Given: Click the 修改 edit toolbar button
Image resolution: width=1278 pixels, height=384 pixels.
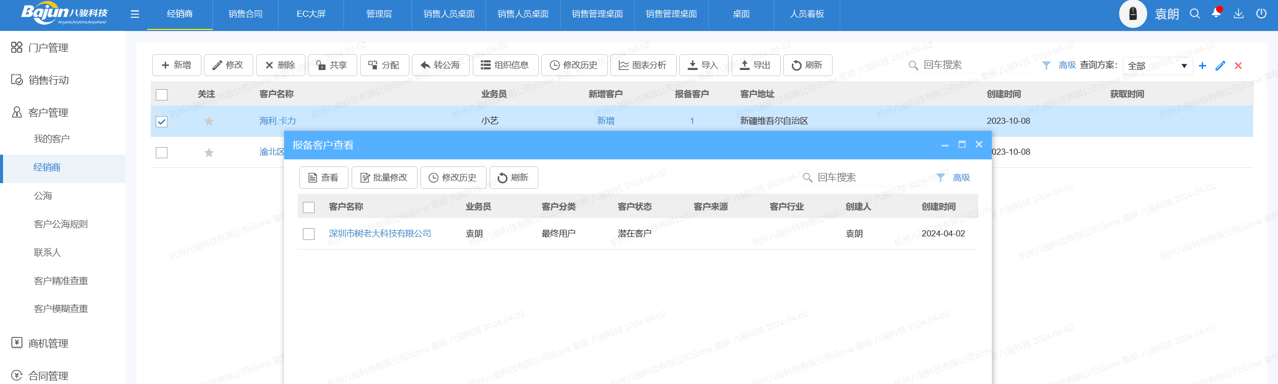Looking at the screenshot, I should [228, 65].
